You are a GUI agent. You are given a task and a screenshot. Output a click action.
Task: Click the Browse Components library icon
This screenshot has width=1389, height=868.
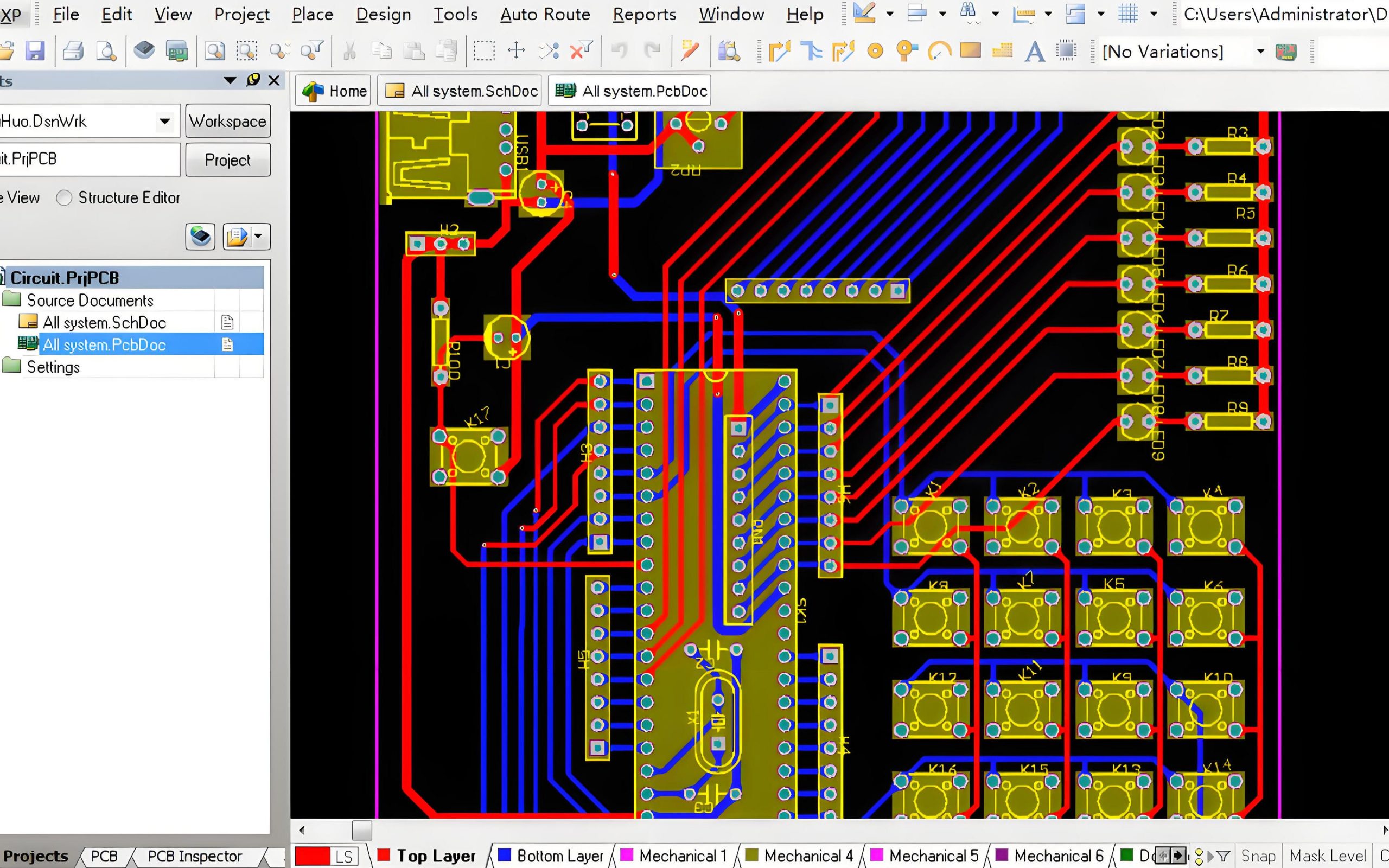tap(729, 51)
